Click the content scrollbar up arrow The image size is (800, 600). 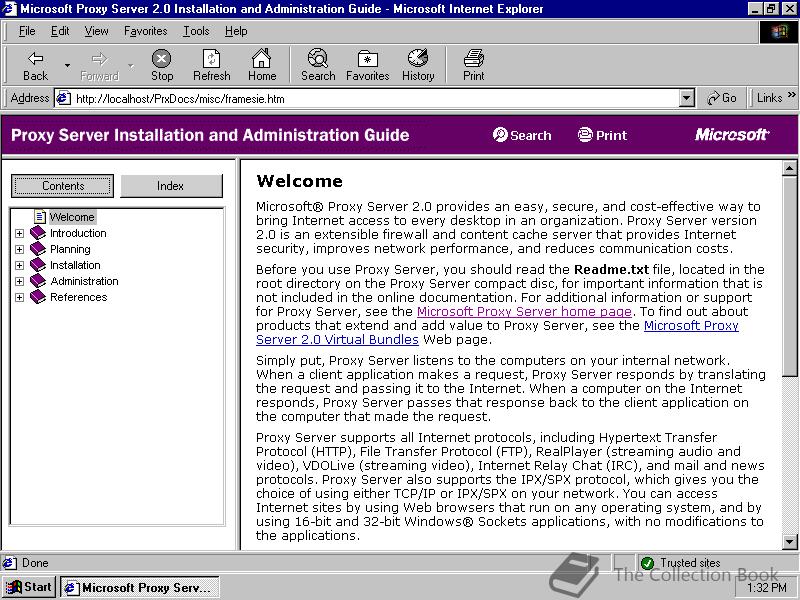pos(789,168)
